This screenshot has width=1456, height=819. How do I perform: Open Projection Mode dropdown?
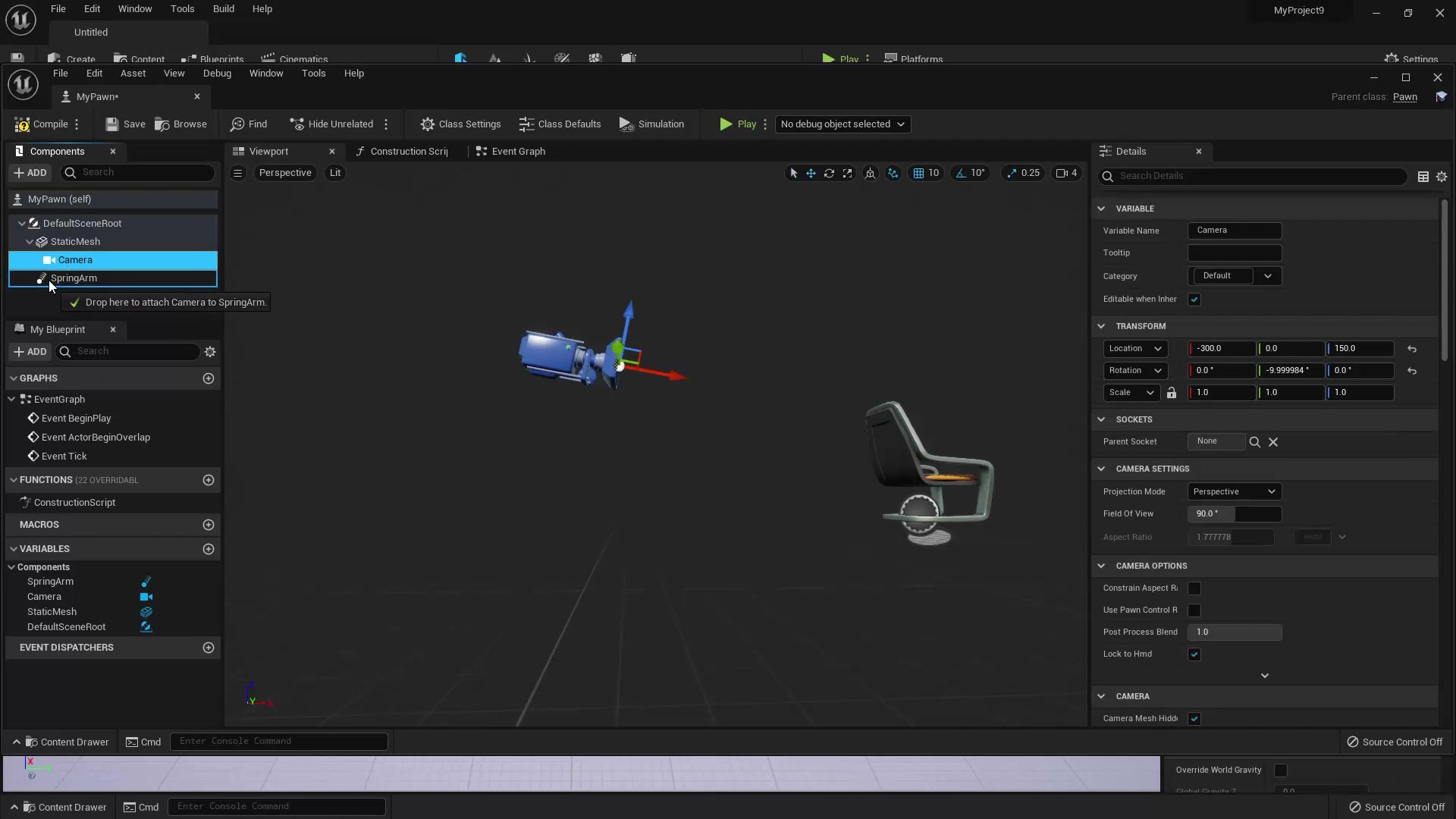[1235, 491]
